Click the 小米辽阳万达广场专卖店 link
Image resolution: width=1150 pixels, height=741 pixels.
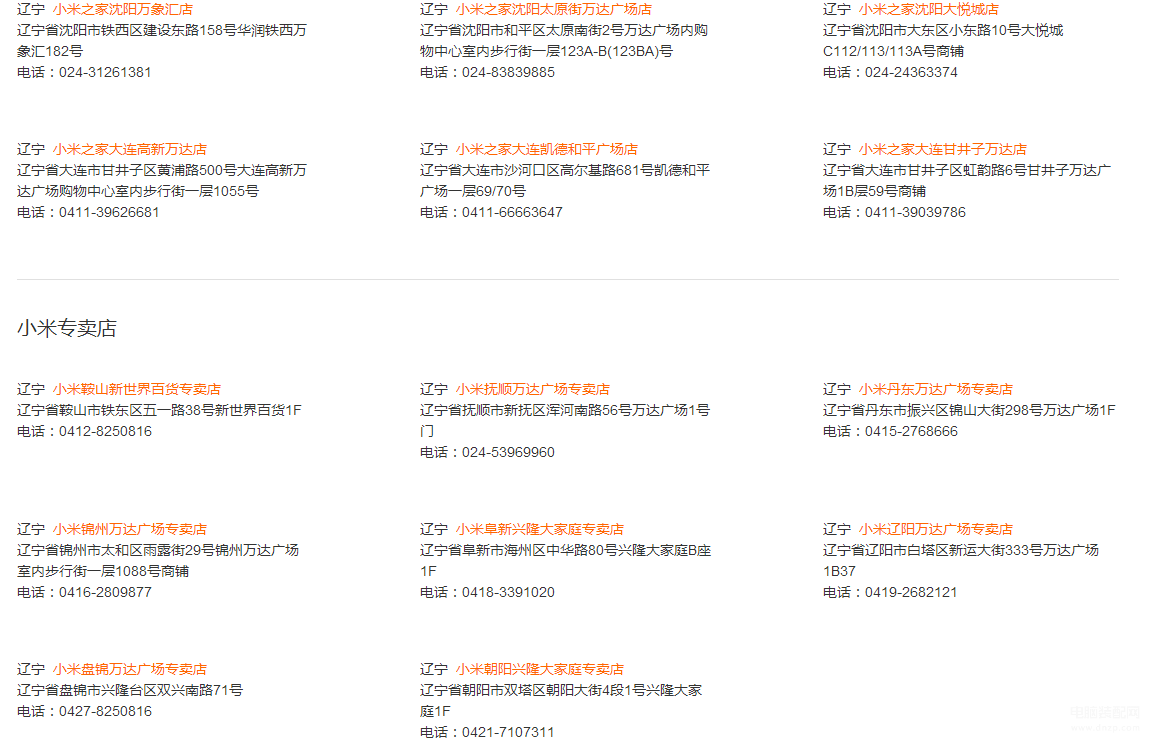936,530
